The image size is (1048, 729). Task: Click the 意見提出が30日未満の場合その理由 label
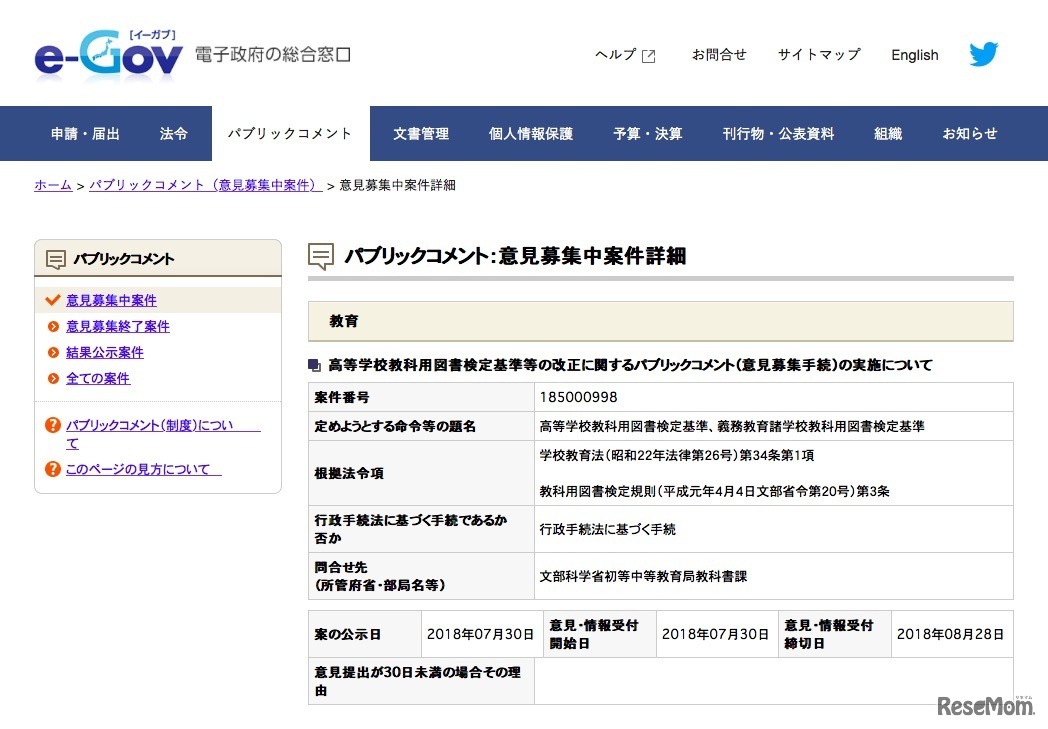418,682
